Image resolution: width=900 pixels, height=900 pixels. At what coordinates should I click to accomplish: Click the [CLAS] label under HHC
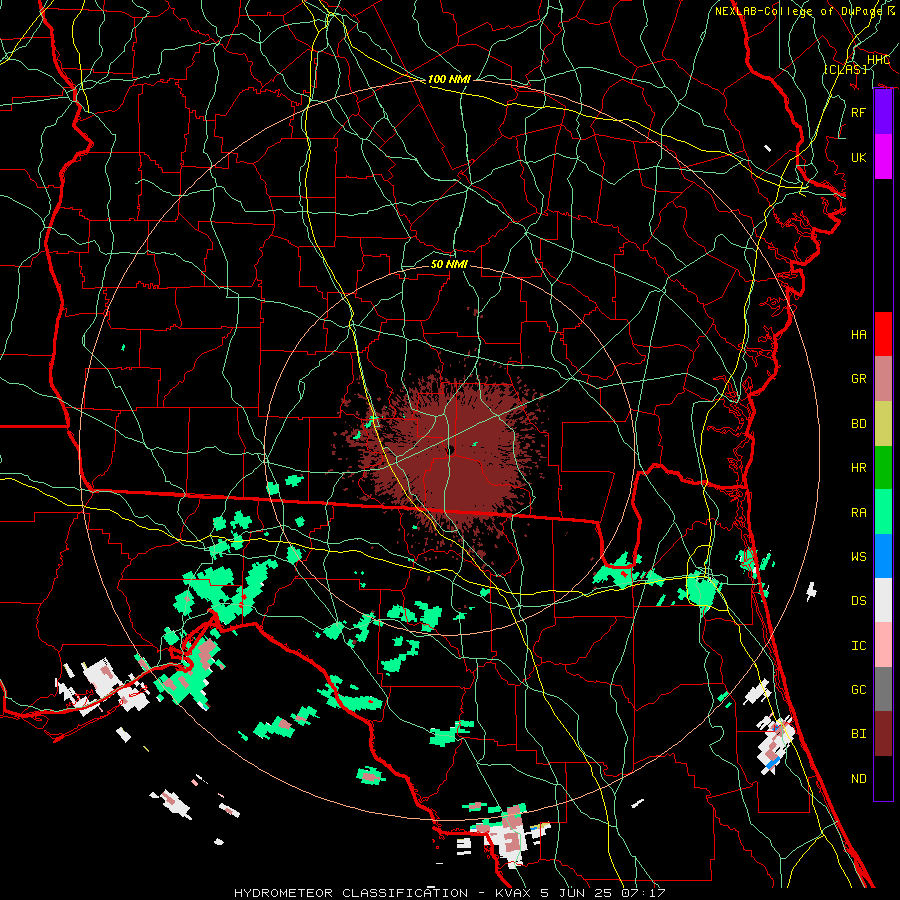click(845, 69)
